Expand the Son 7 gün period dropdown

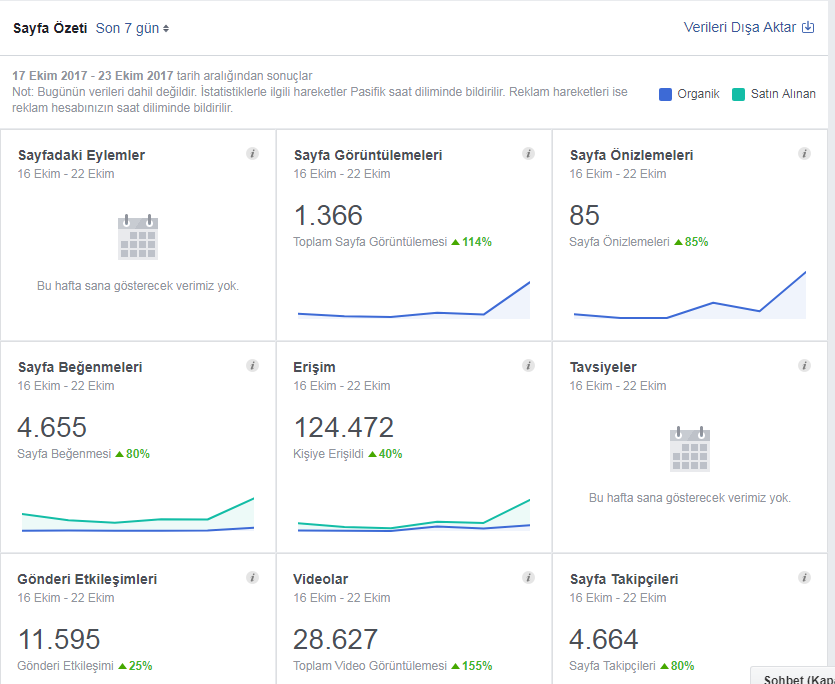pos(132,28)
